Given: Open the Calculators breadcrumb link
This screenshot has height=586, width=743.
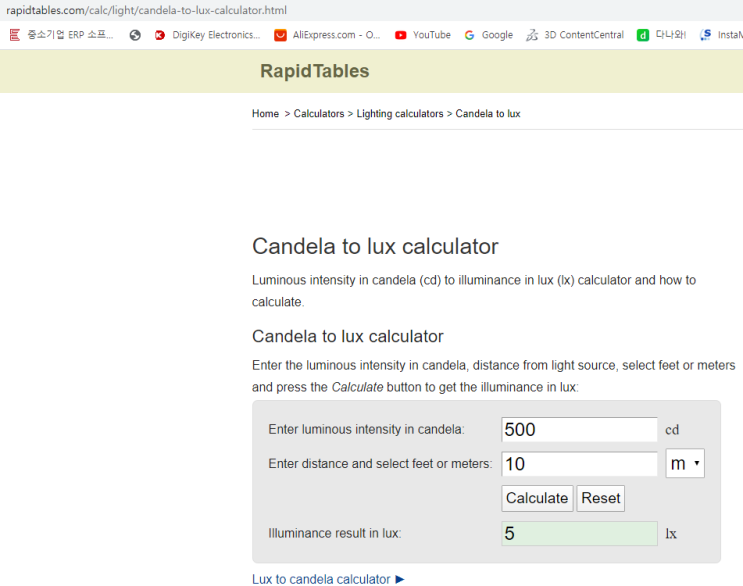Looking at the screenshot, I should click(319, 114).
